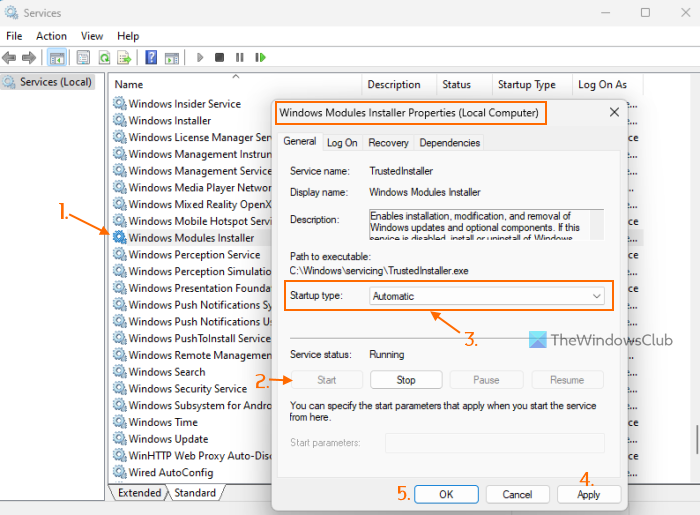700x515 pixels.
Task: Click the gear icon beside Windows Installer
Action: coord(120,120)
